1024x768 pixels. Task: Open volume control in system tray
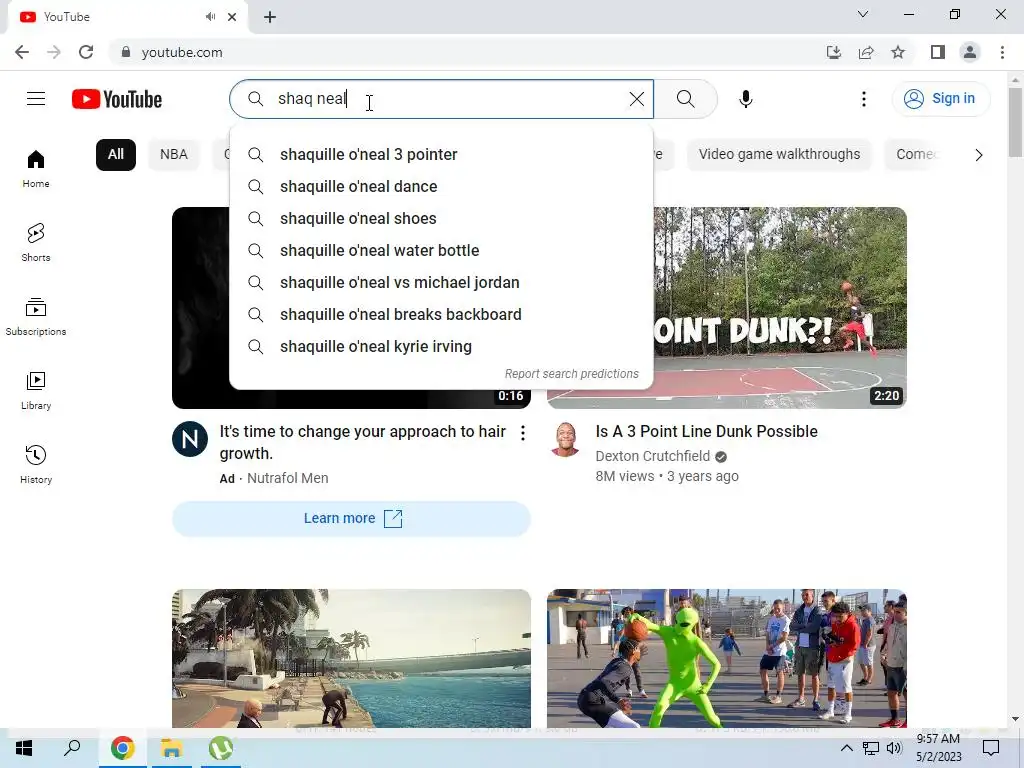[894, 748]
